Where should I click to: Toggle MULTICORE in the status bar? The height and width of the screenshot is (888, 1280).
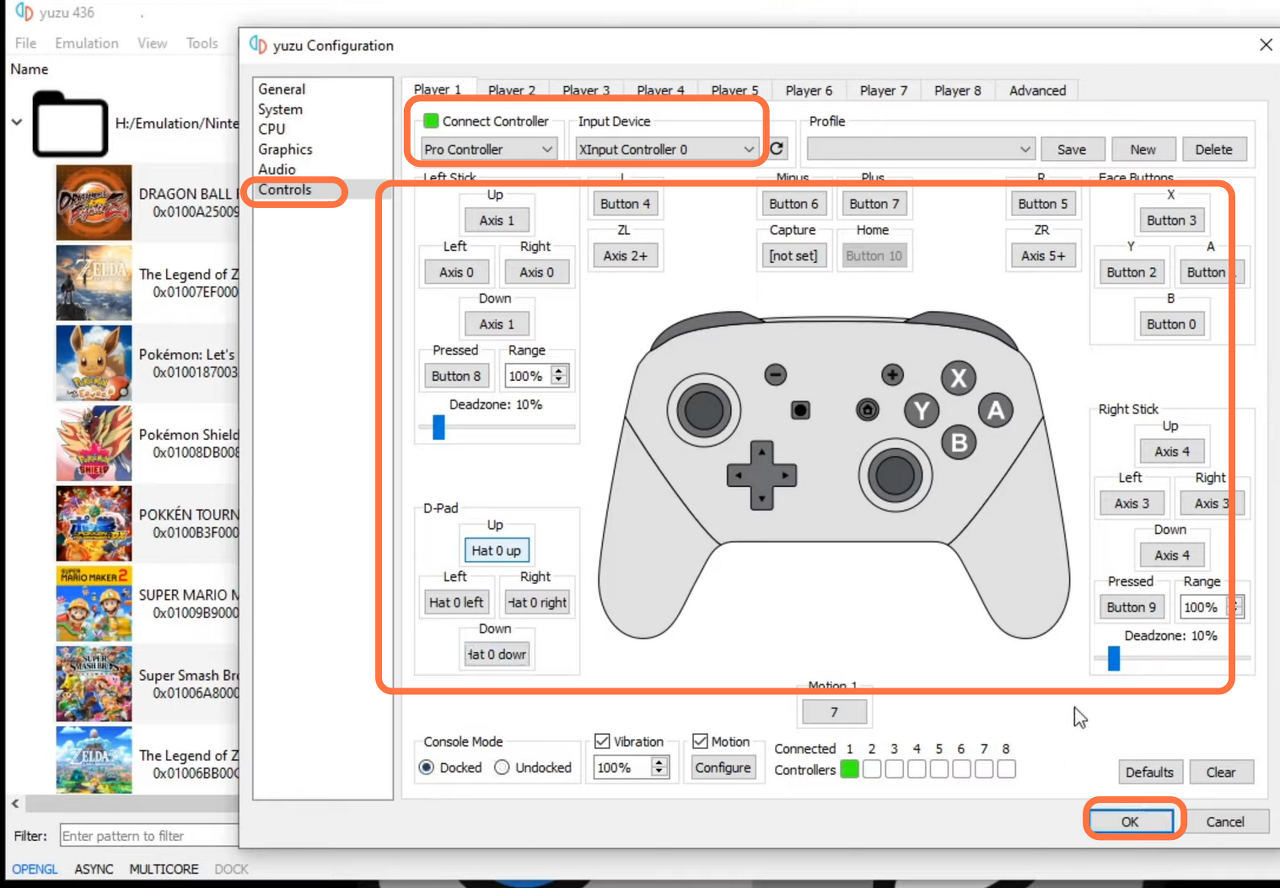(164, 869)
